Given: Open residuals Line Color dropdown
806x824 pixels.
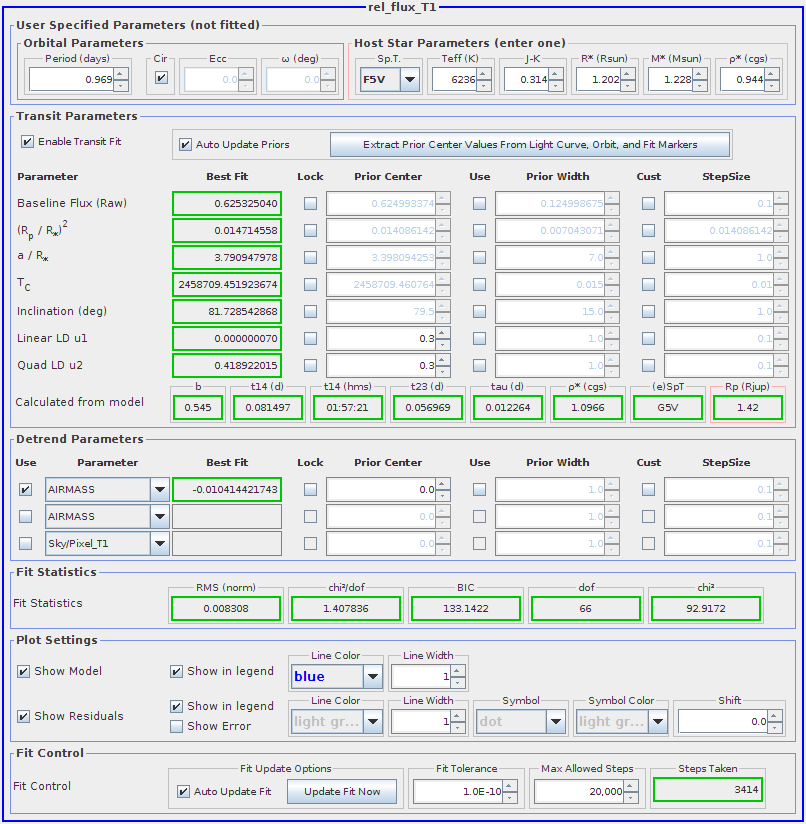Looking at the screenshot, I should pyautogui.click(x=373, y=722).
